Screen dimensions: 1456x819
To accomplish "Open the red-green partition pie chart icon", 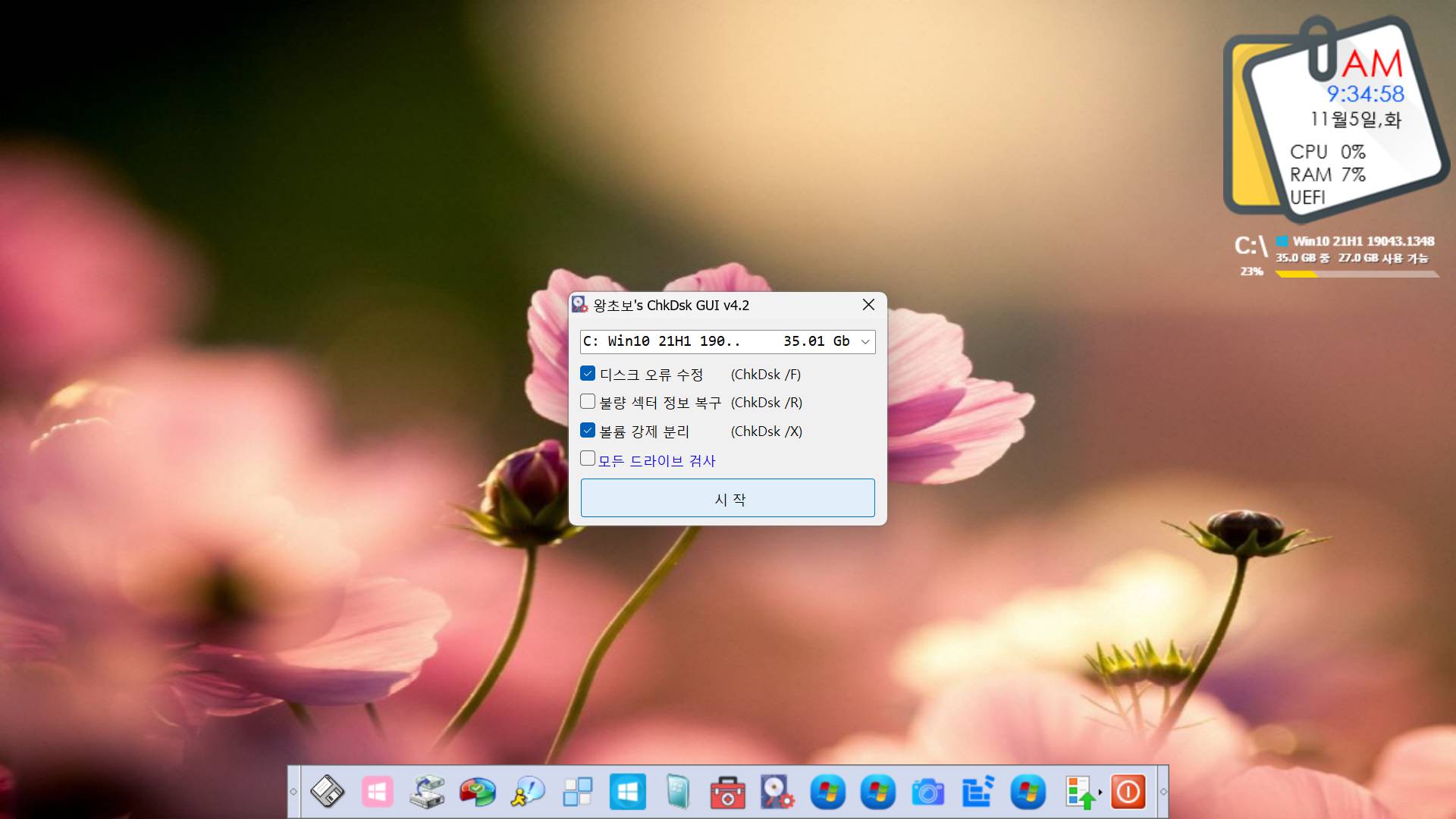I will tap(477, 792).
